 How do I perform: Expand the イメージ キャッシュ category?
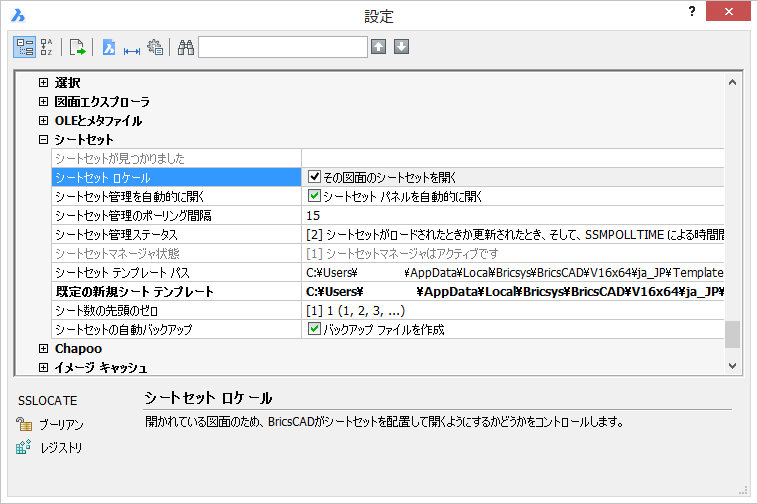43,367
